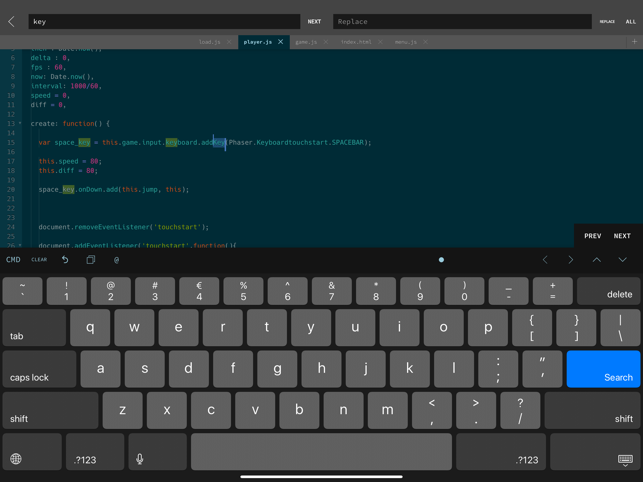Tap the back chevron beside the search field
This screenshot has height=482, width=643.
point(11,21)
